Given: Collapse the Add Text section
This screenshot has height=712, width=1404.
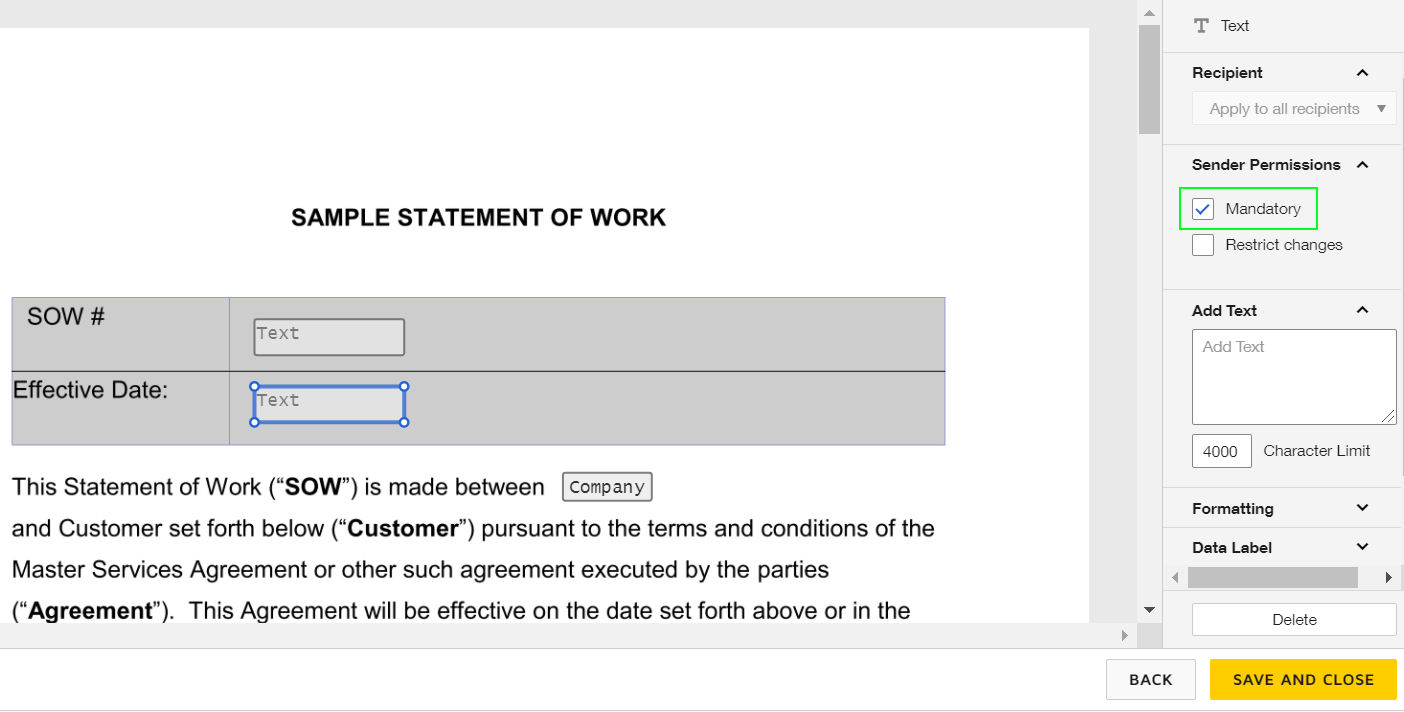Looking at the screenshot, I should tap(1362, 310).
